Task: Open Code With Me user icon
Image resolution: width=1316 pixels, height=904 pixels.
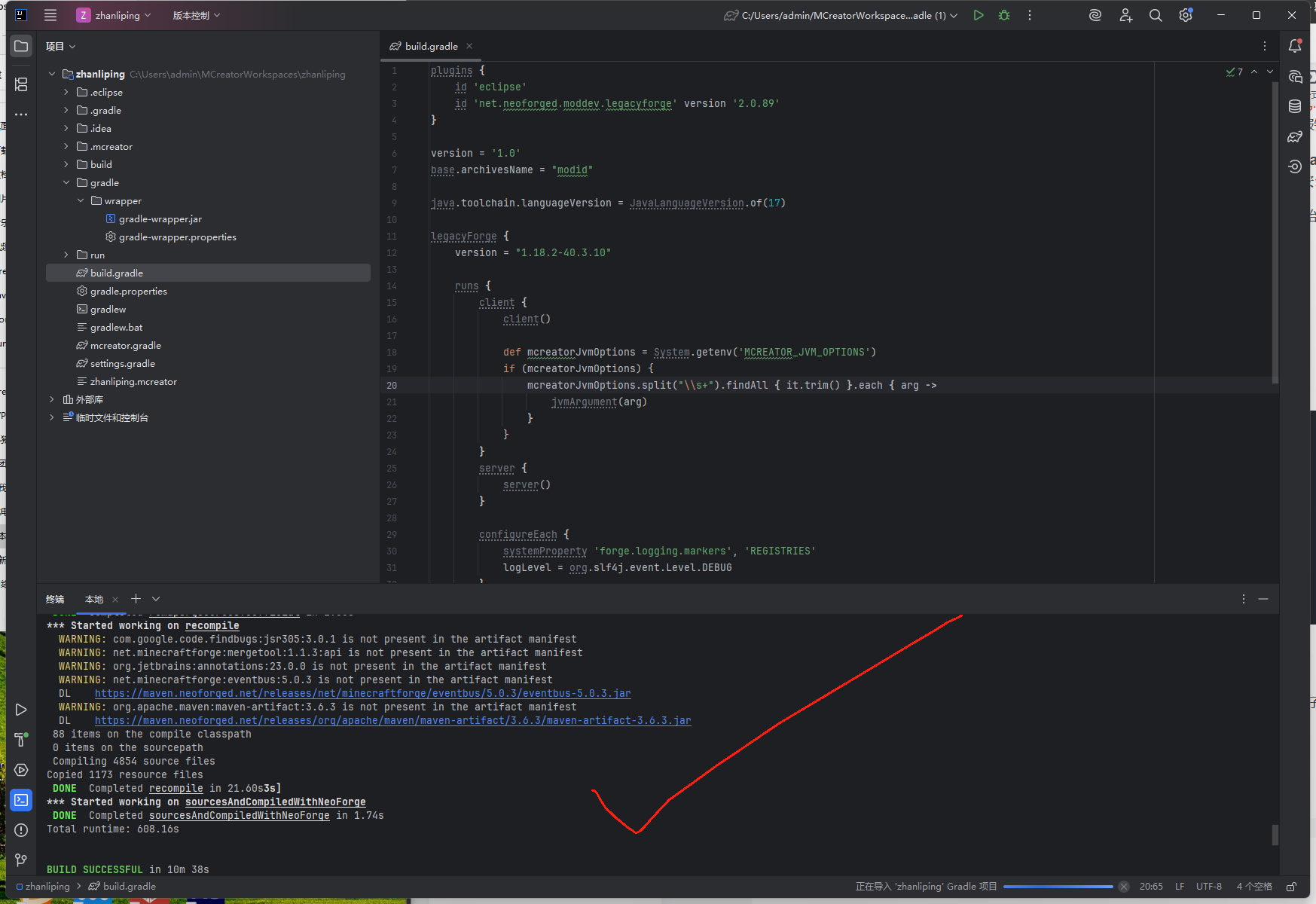Action: coord(1125,15)
